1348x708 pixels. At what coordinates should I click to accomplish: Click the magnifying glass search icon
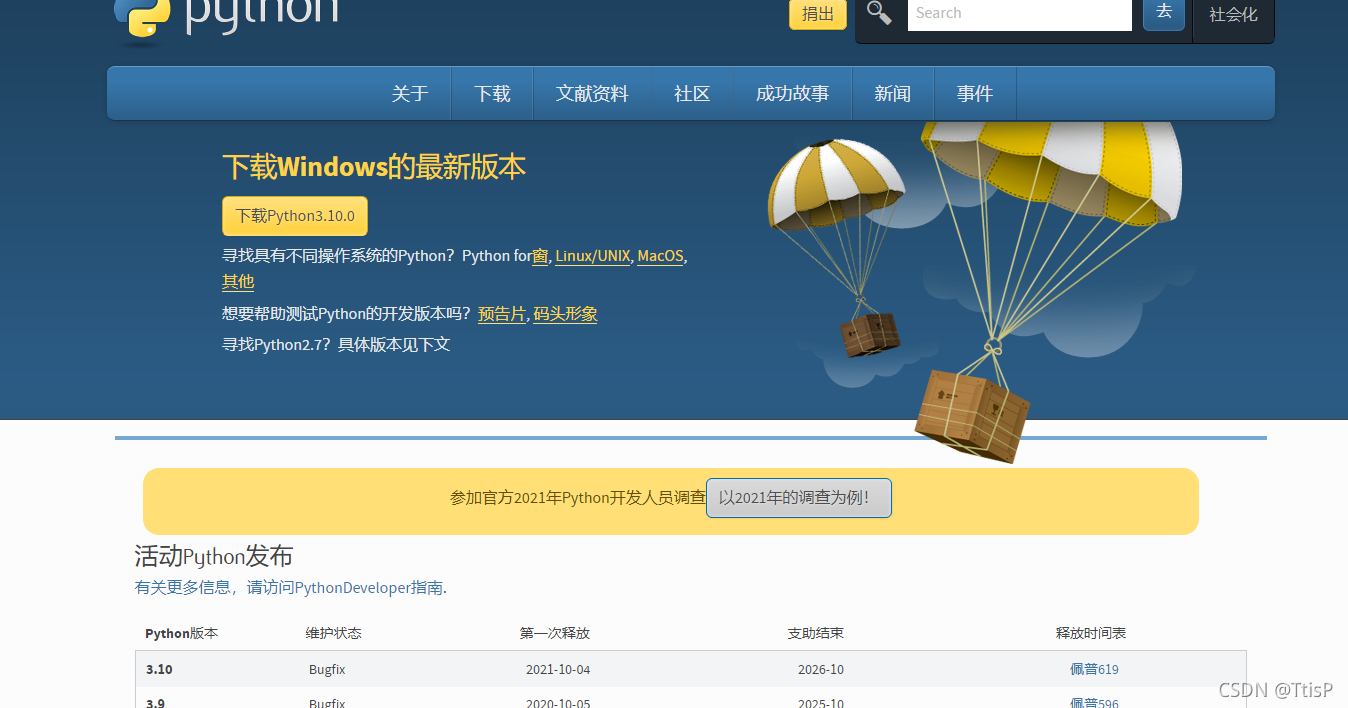pos(879,13)
